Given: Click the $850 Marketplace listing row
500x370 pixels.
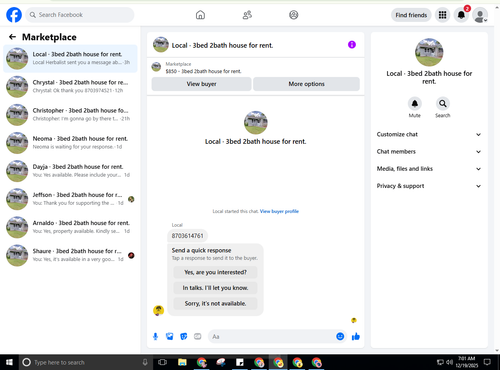Looking at the screenshot, I should [256, 68].
